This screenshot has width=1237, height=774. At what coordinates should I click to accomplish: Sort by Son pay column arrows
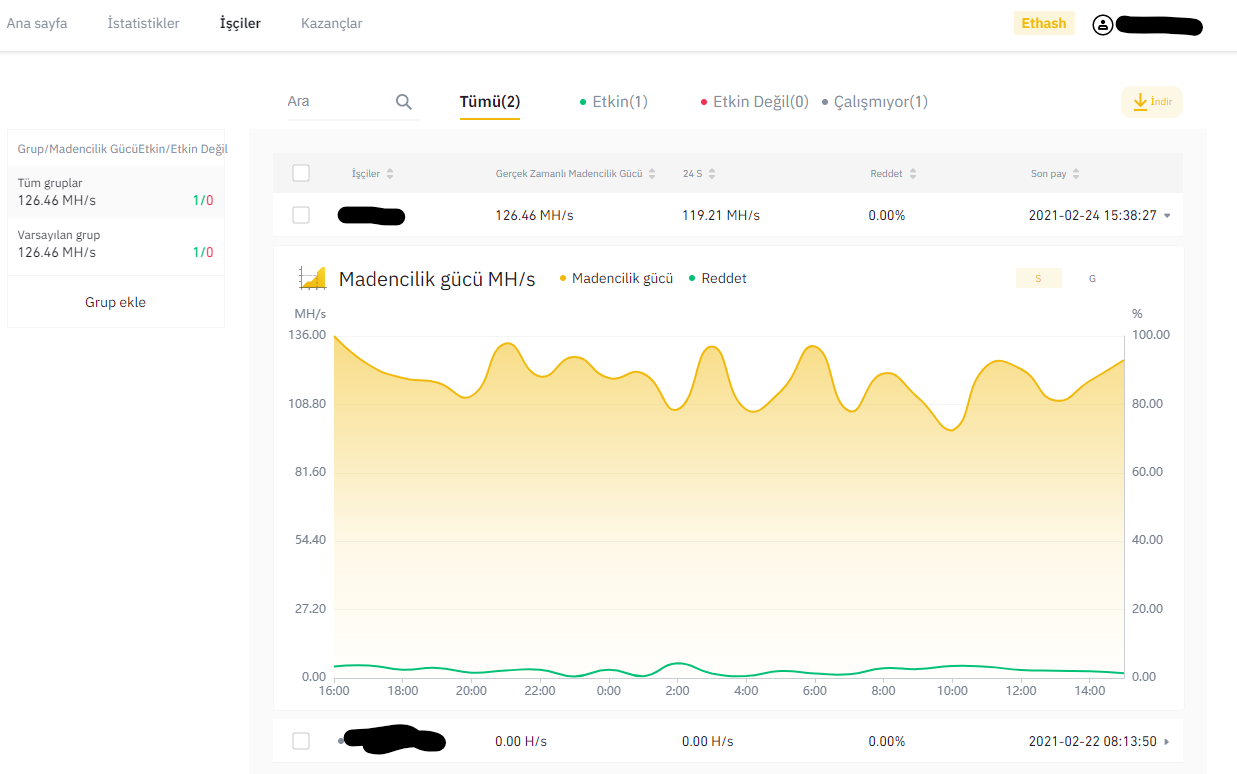tap(1076, 174)
